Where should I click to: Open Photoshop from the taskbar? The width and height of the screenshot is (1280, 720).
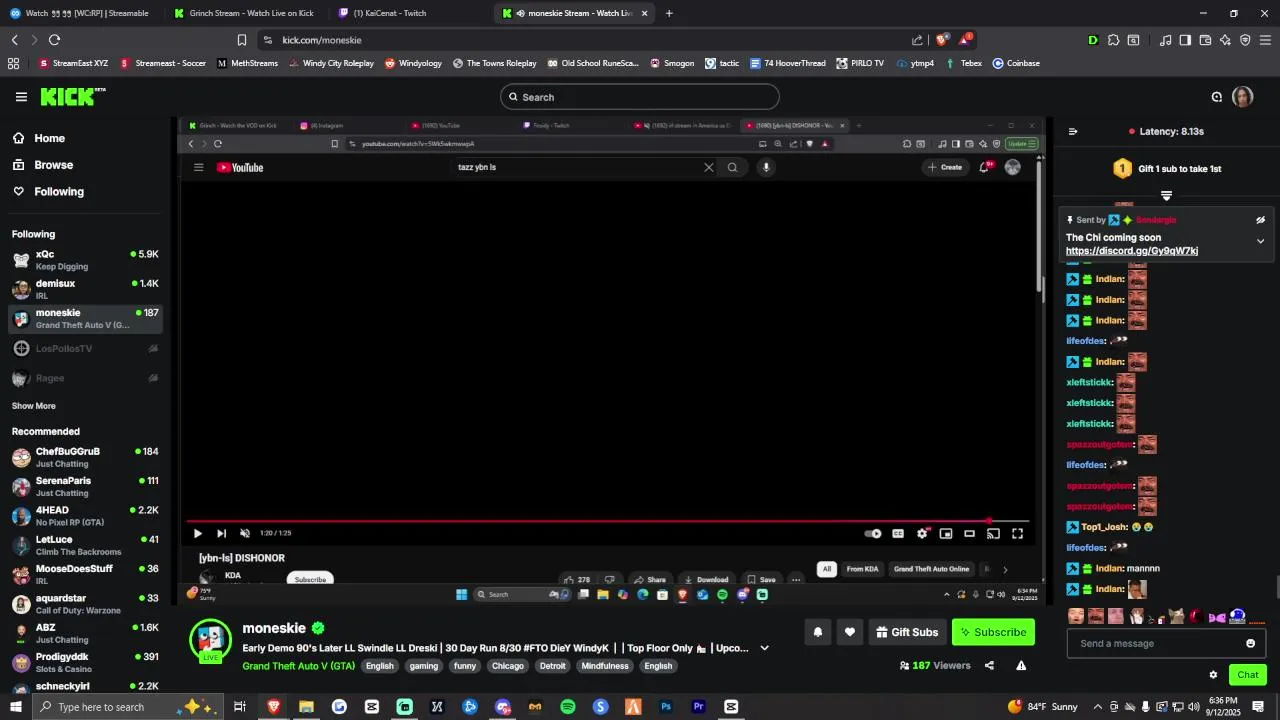666,707
